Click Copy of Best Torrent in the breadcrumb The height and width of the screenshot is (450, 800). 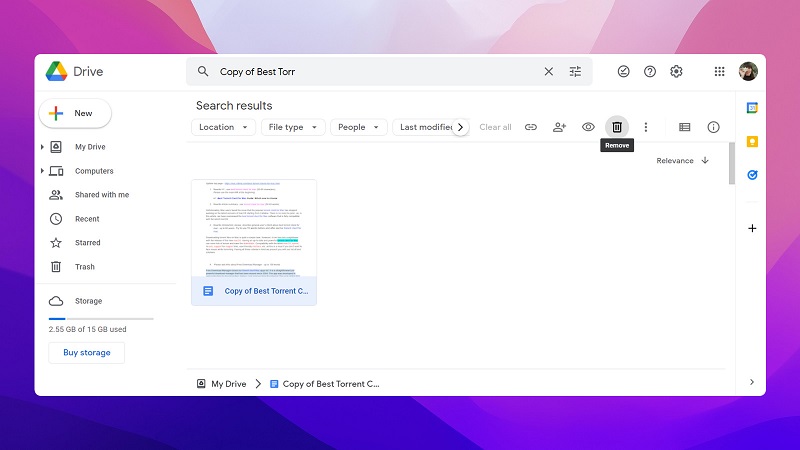[x=331, y=384]
